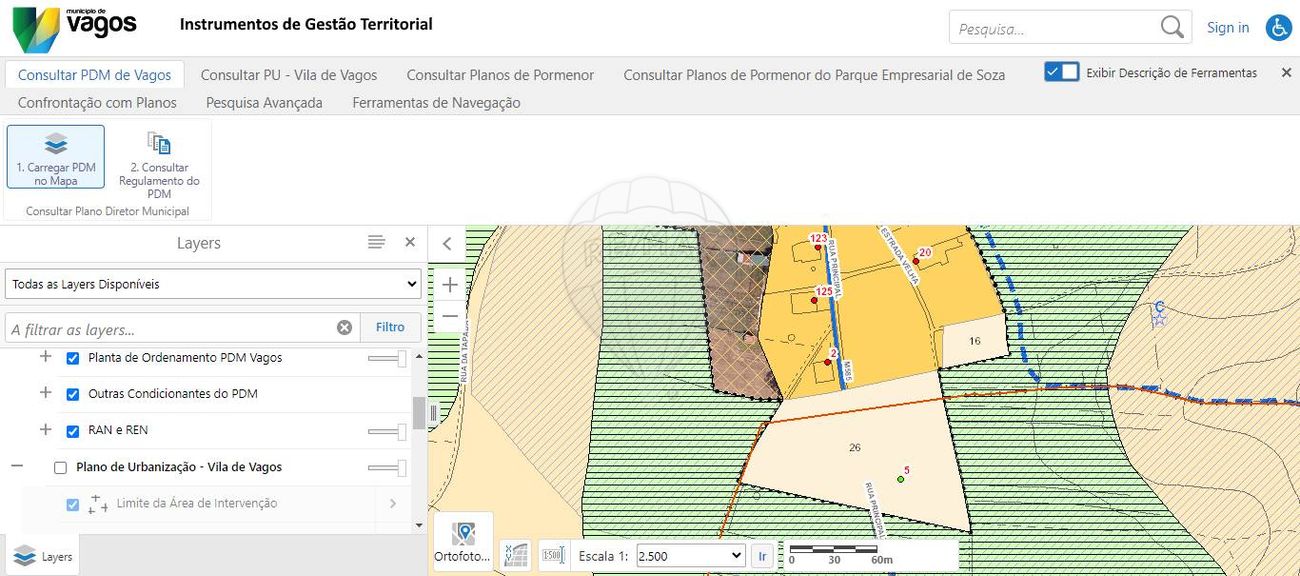The image size is (1300, 576).
Task: Click the red marker 123 on the map
Action: click(816, 246)
